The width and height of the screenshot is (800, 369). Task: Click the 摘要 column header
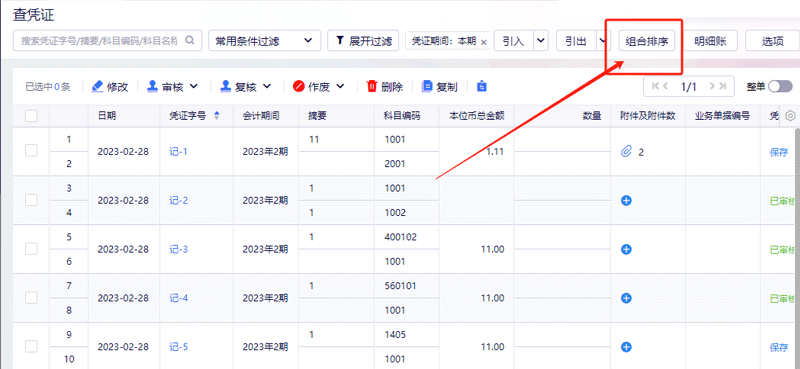(317, 116)
